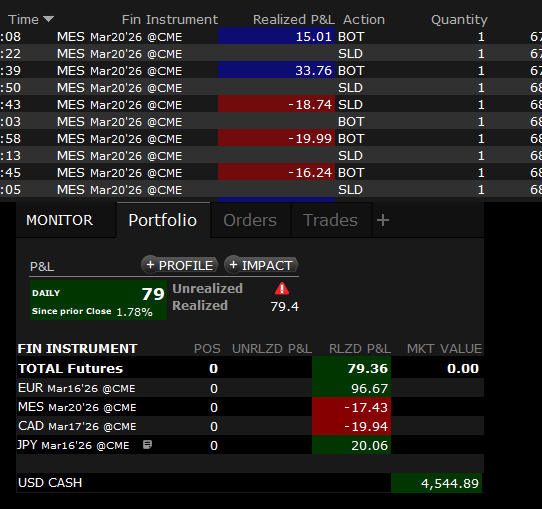542x509 pixels.
Task: Click the EUR realized P&L 96.67 cell
Action: 352,388
